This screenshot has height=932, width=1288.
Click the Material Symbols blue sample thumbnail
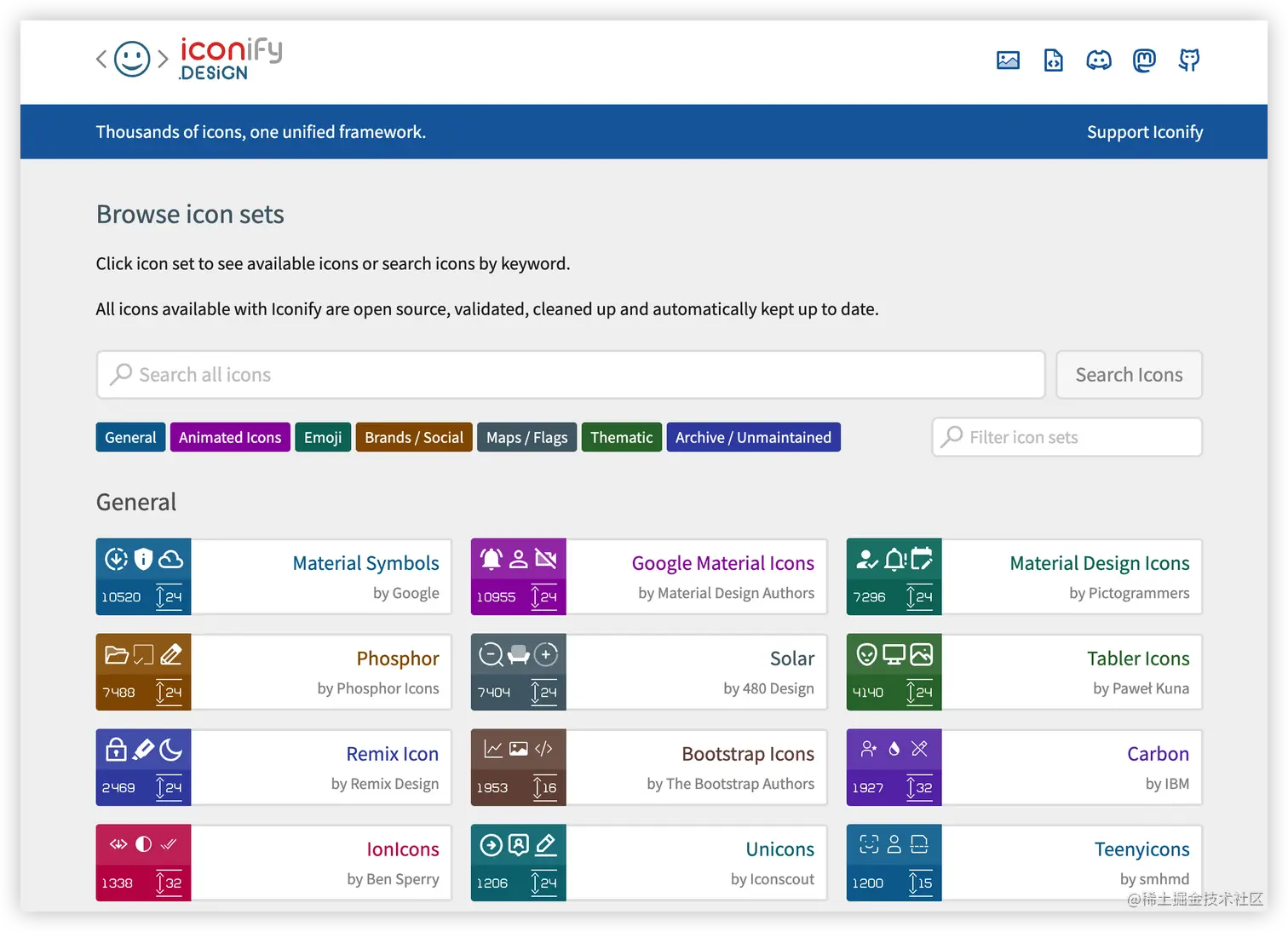point(143,577)
